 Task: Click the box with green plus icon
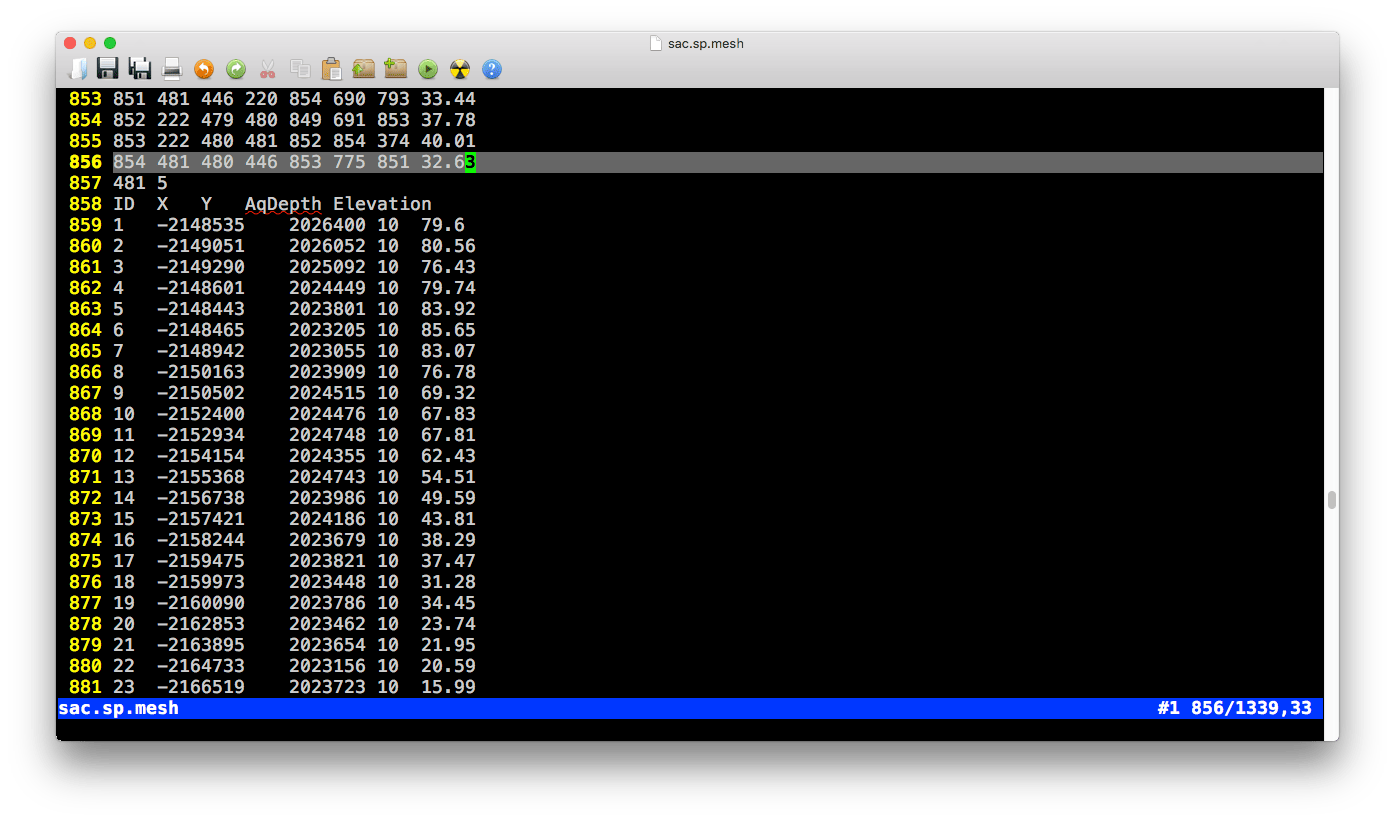click(395, 69)
